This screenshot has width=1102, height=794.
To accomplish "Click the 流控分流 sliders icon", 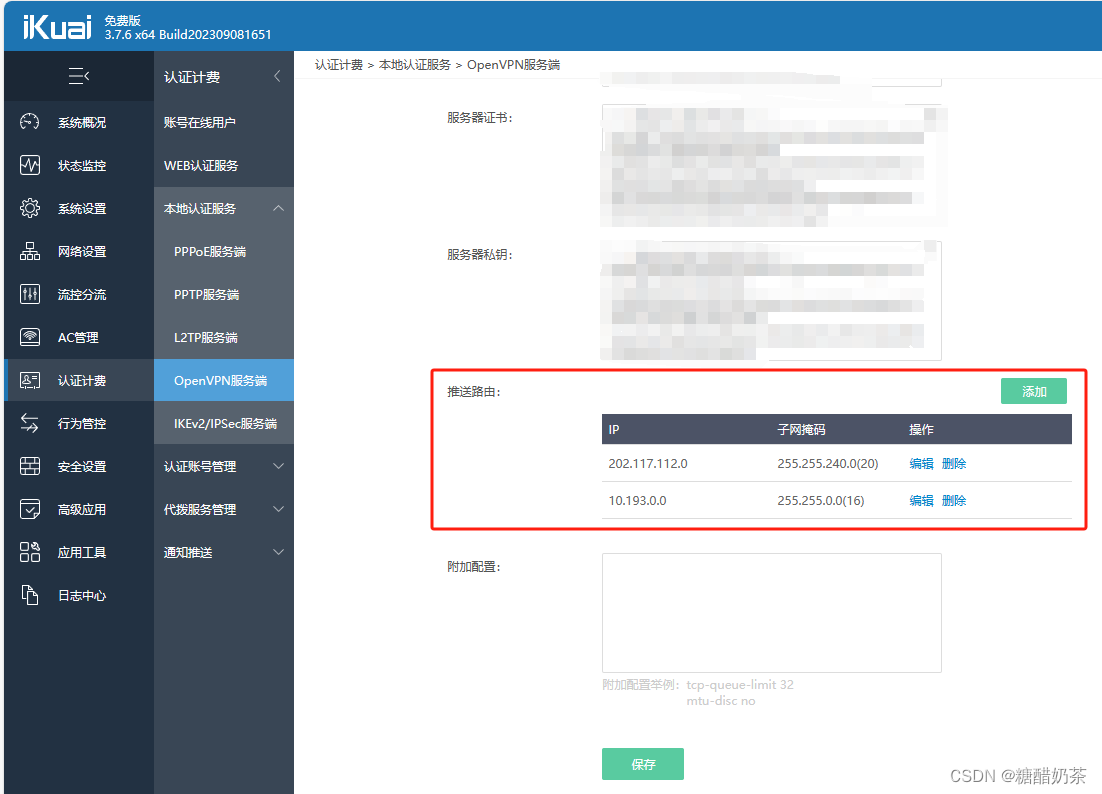I will [x=30, y=294].
